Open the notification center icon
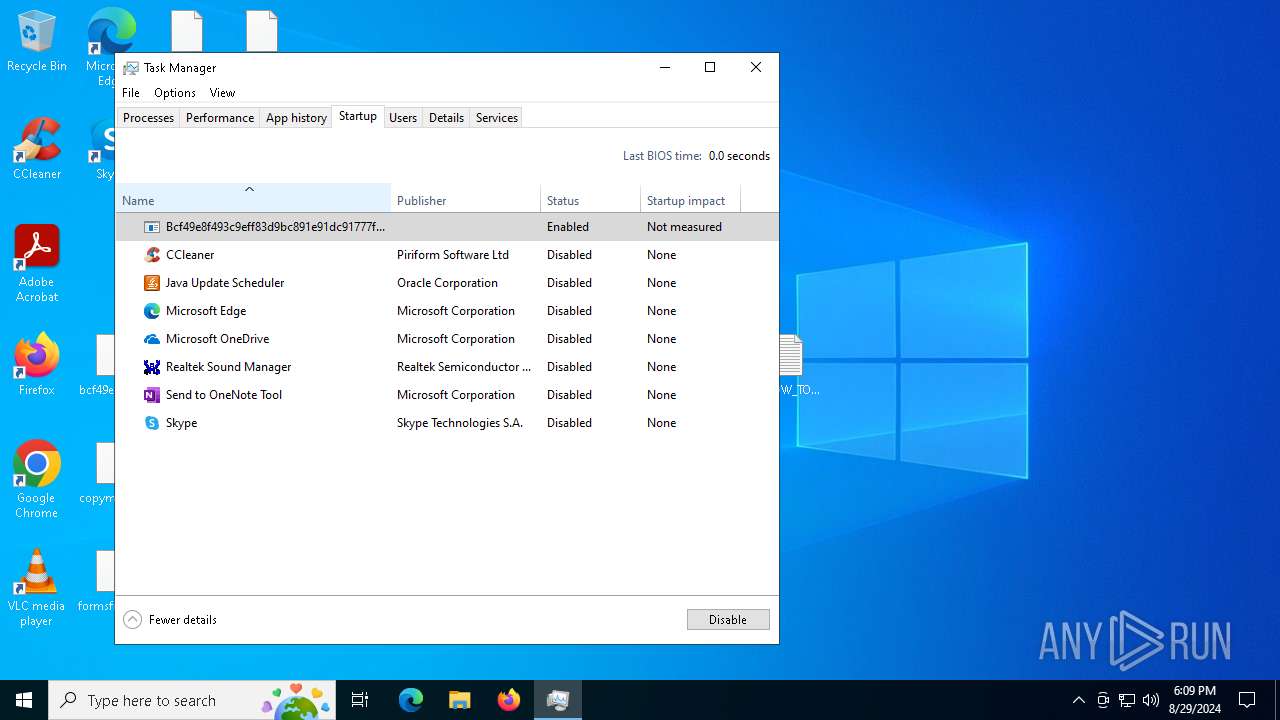This screenshot has width=1280, height=720. (x=1247, y=700)
